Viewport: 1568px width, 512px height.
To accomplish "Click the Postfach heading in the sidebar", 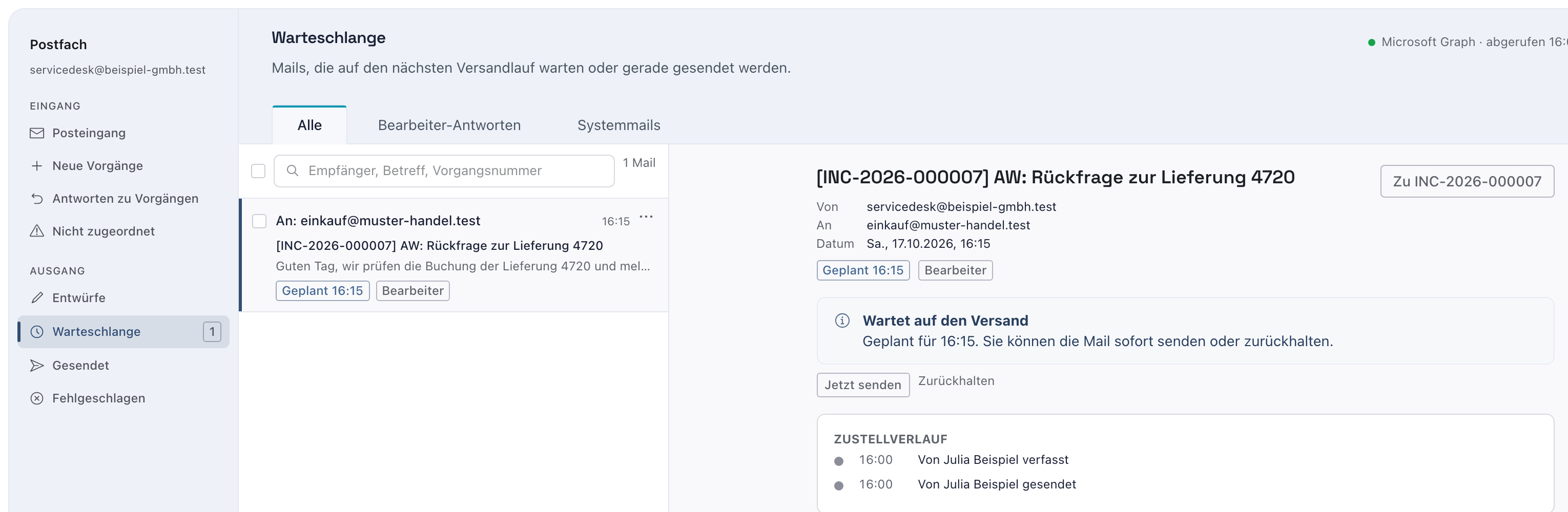I will point(58,45).
